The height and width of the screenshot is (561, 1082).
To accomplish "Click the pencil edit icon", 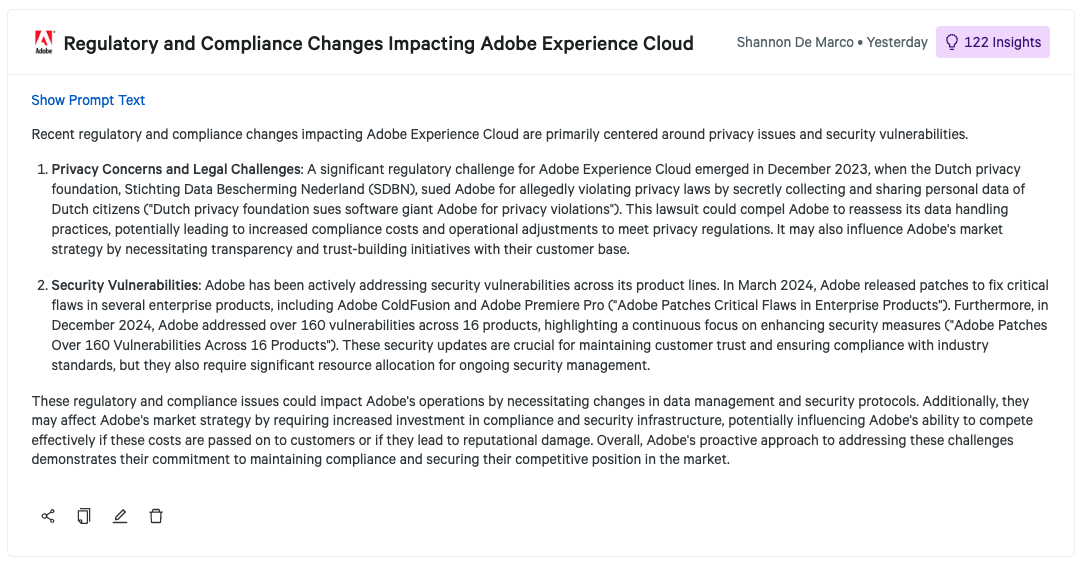I will (120, 516).
